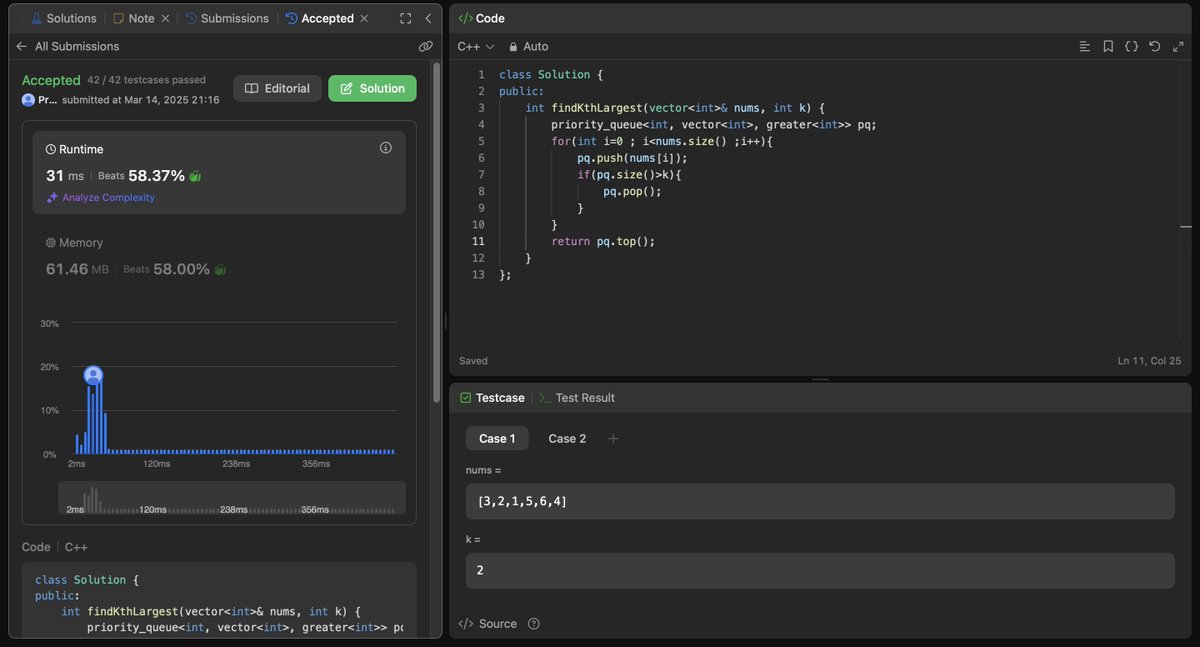The height and width of the screenshot is (647, 1200).
Task: Expand the code editor to fullscreen
Action: (1177, 46)
